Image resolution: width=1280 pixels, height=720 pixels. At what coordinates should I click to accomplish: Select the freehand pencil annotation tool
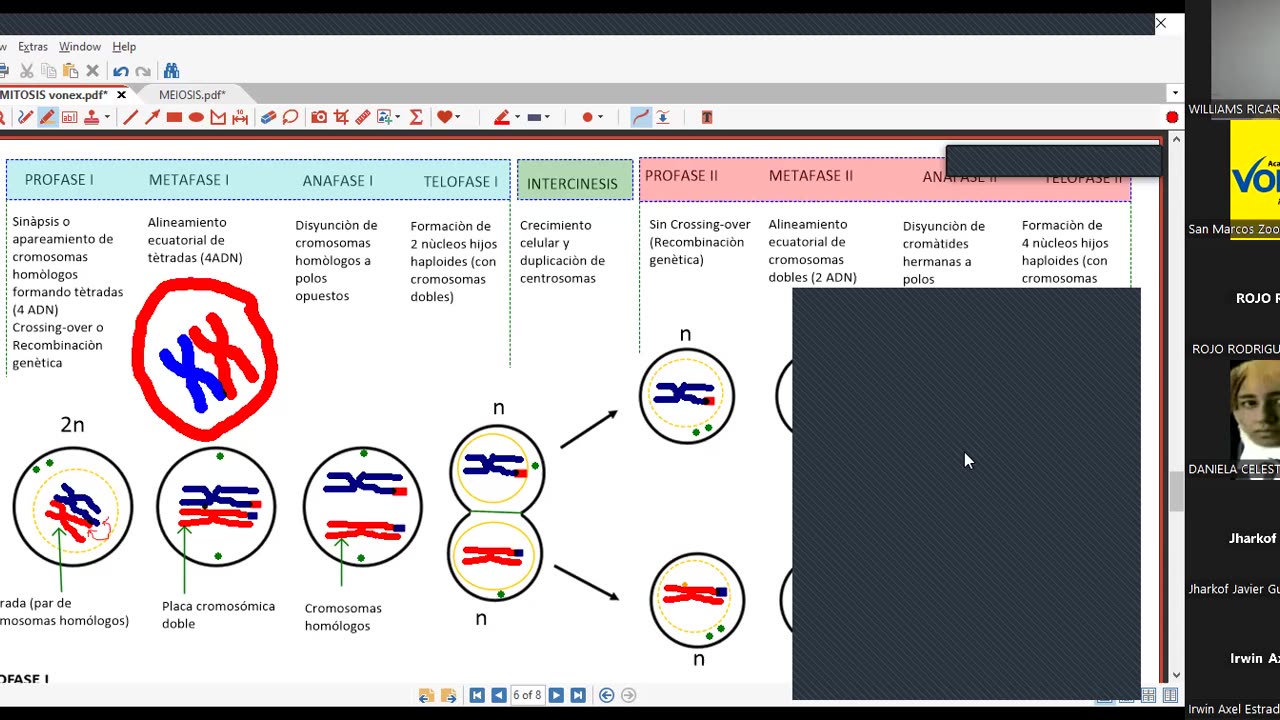coord(26,117)
